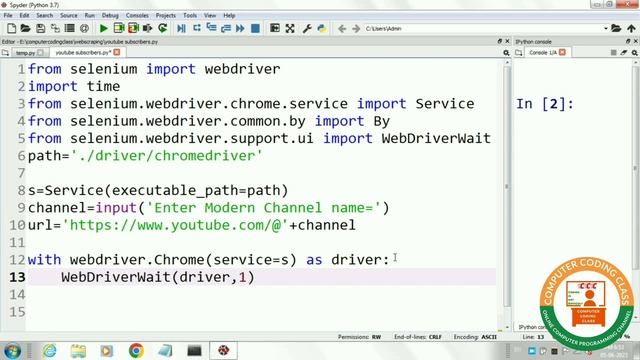Open Preferences with the wrench icon
640x360 pixels.
click(307, 28)
